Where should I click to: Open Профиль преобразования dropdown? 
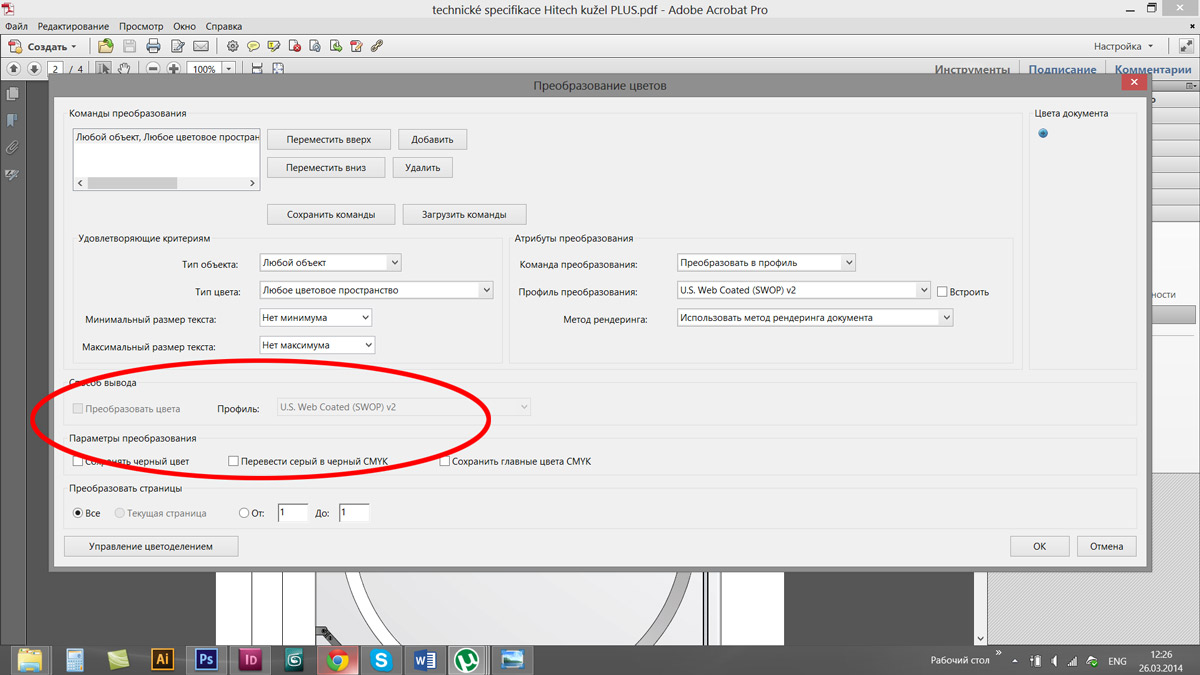pos(804,291)
